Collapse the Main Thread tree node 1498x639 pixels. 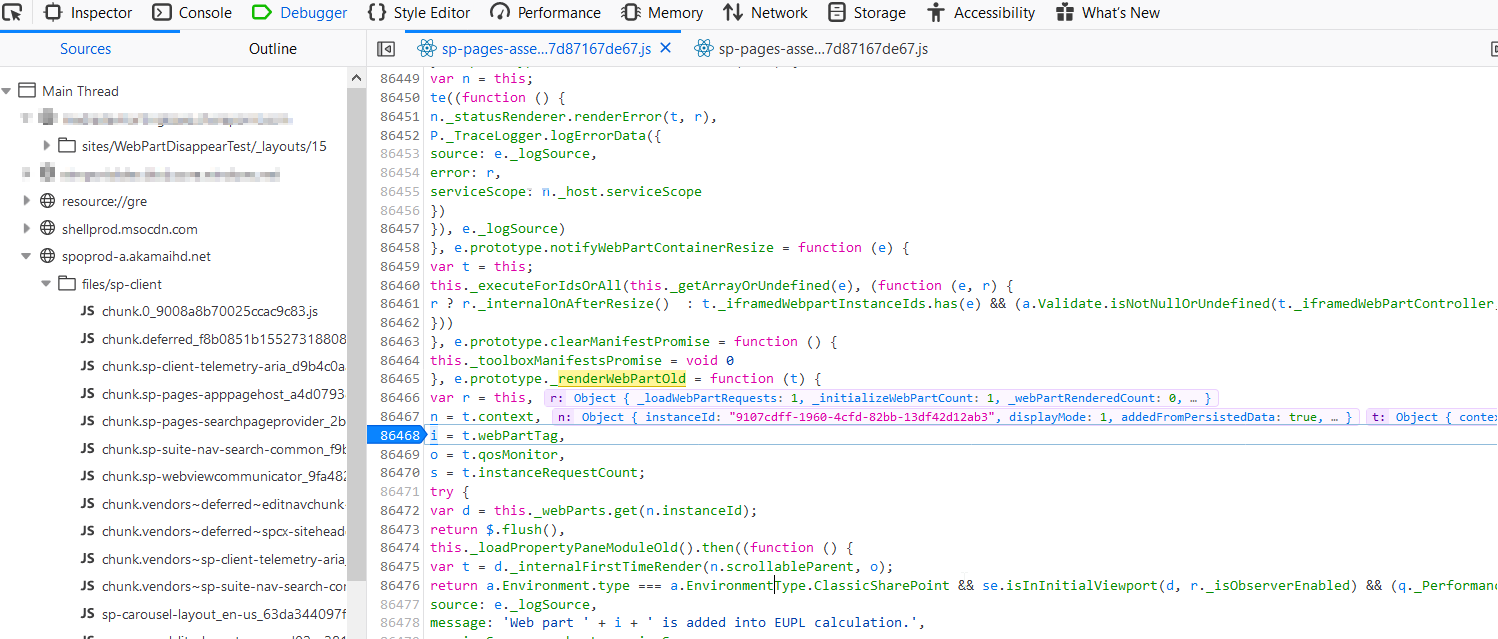6,91
